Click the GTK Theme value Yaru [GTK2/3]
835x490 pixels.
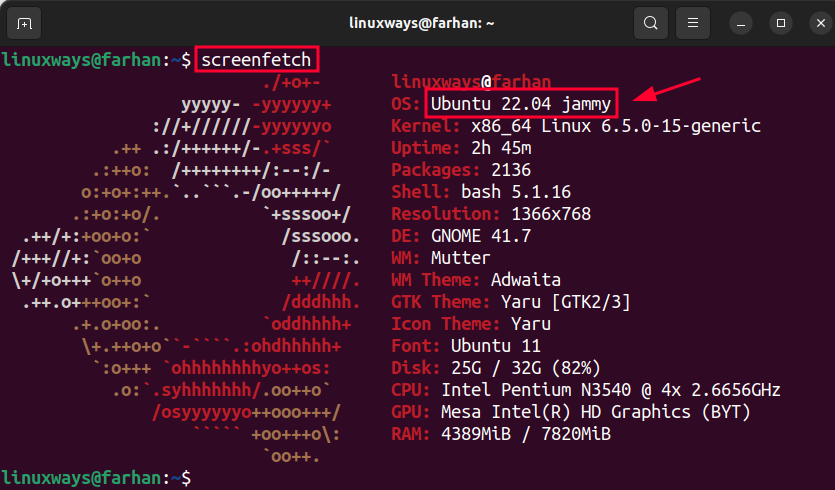[x=566, y=302]
